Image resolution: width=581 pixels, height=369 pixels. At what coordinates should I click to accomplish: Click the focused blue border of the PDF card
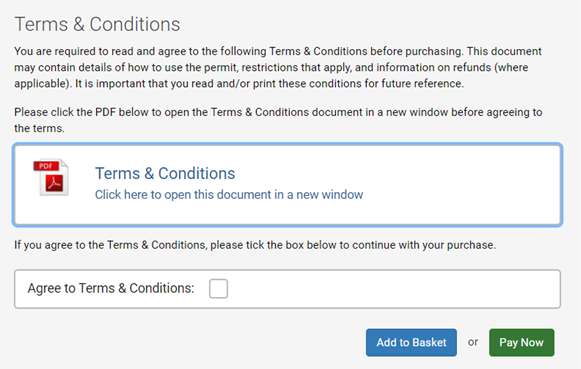(288, 144)
